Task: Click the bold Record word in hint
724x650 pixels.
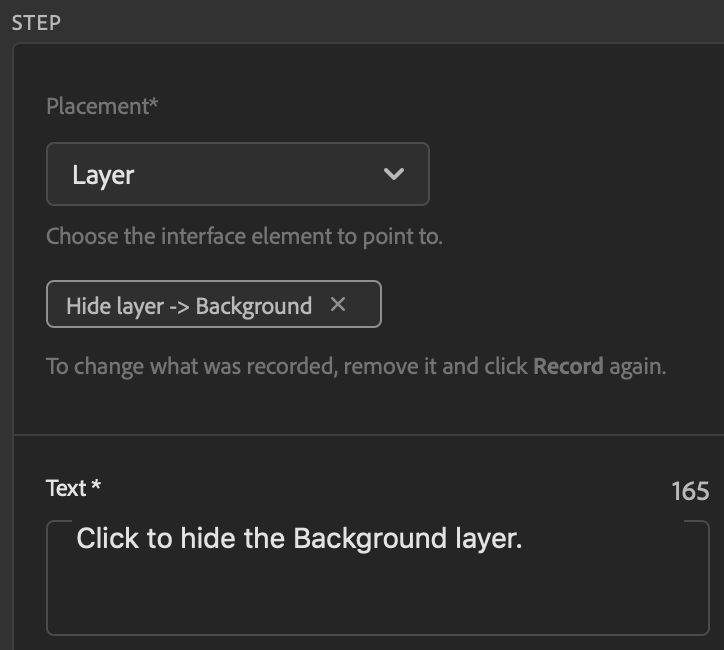Action: [x=568, y=365]
